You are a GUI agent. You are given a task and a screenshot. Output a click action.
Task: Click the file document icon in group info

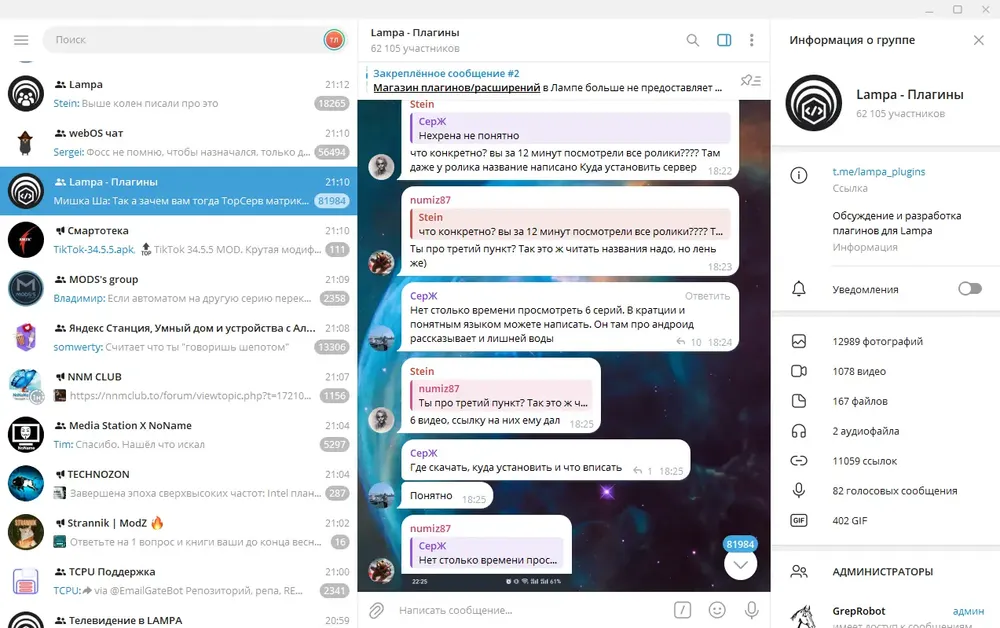point(799,401)
